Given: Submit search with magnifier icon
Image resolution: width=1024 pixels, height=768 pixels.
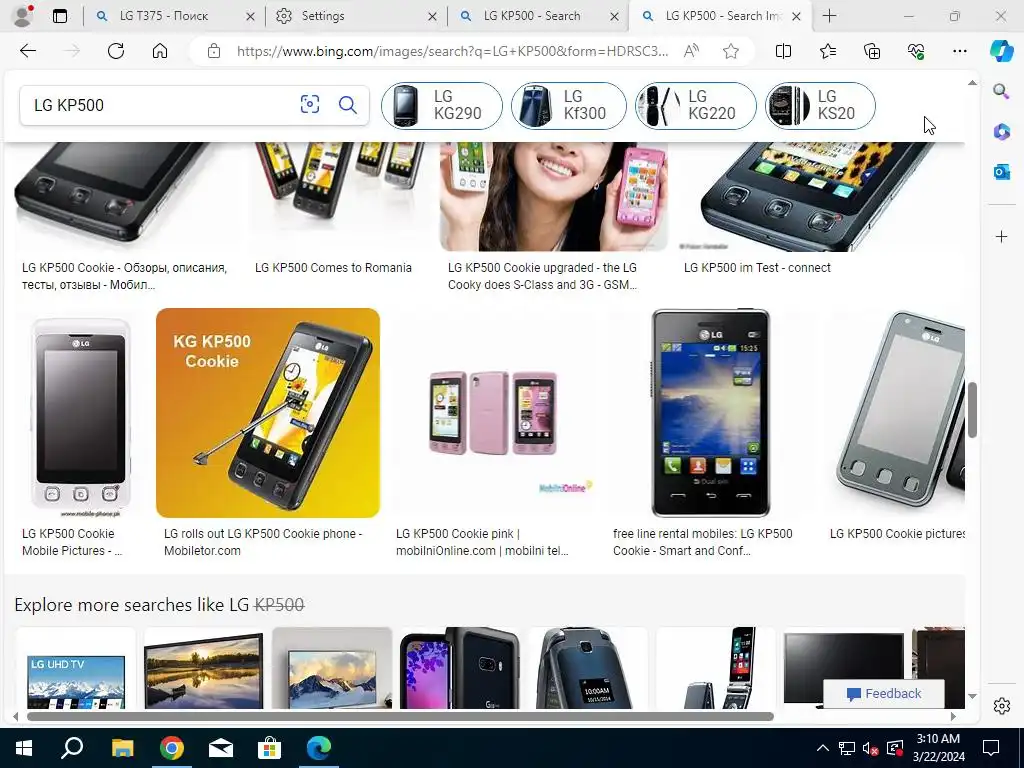Looking at the screenshot, I should coord(347,104).
